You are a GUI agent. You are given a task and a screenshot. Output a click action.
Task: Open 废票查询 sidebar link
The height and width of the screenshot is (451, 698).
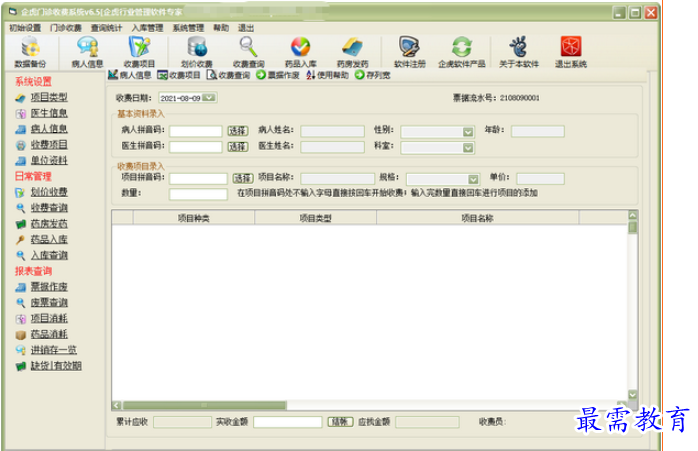[49, 303]
